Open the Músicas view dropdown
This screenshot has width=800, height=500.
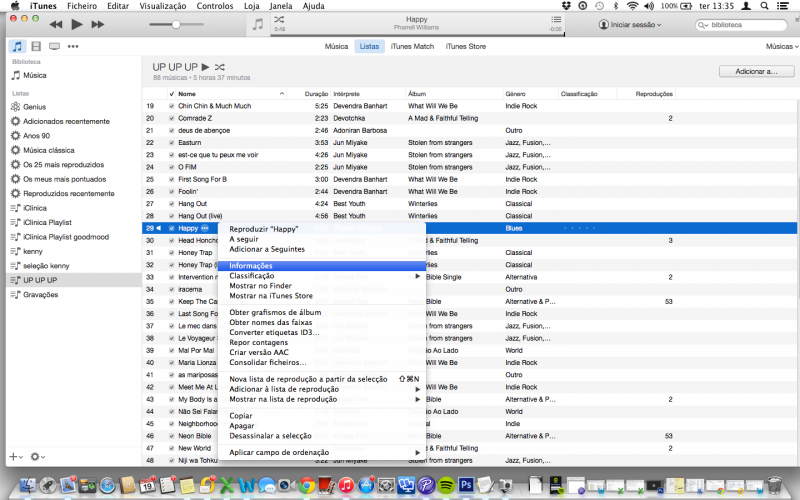pos(782,46)
